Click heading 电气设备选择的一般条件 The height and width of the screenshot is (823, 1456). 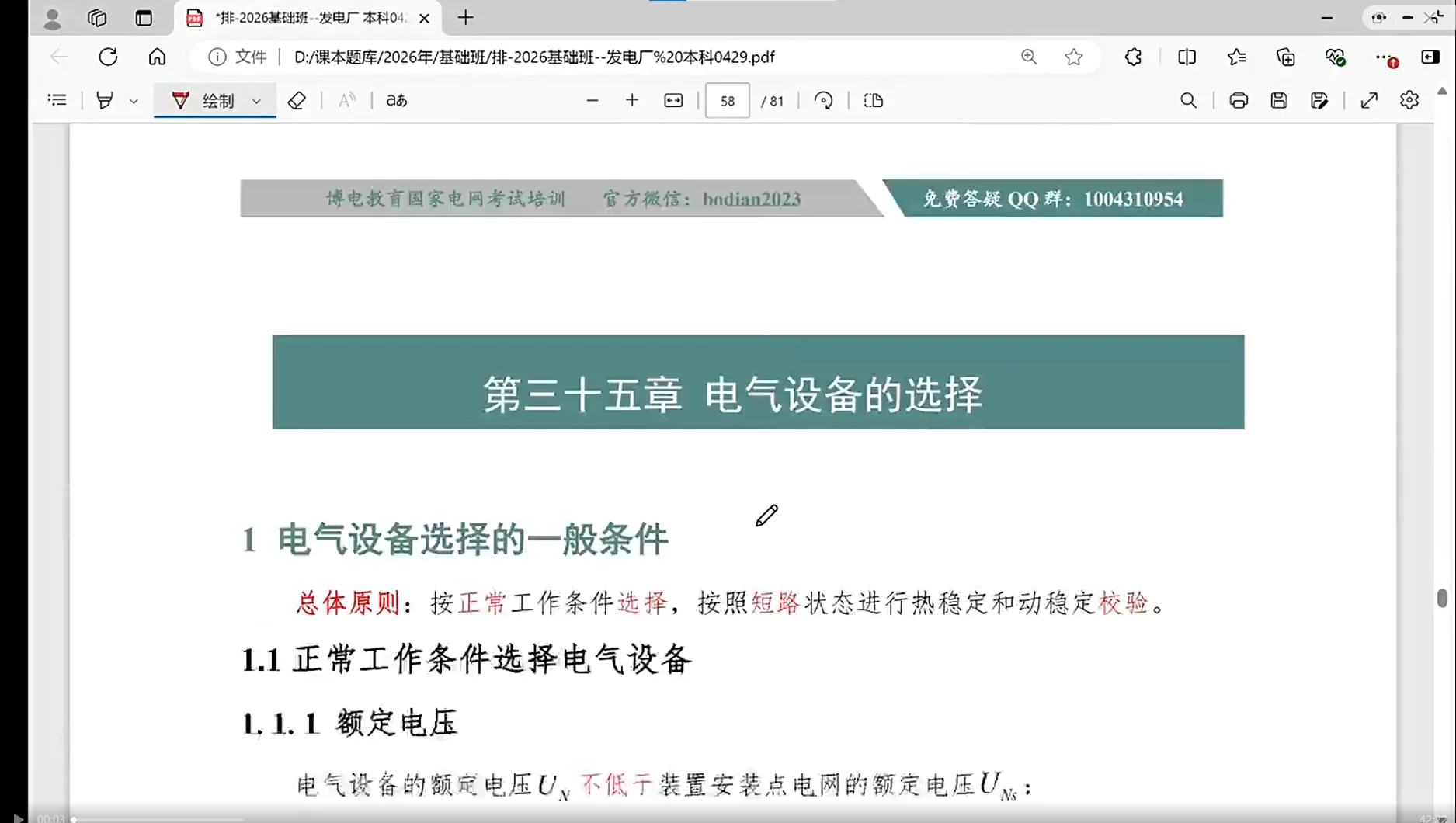472,540
